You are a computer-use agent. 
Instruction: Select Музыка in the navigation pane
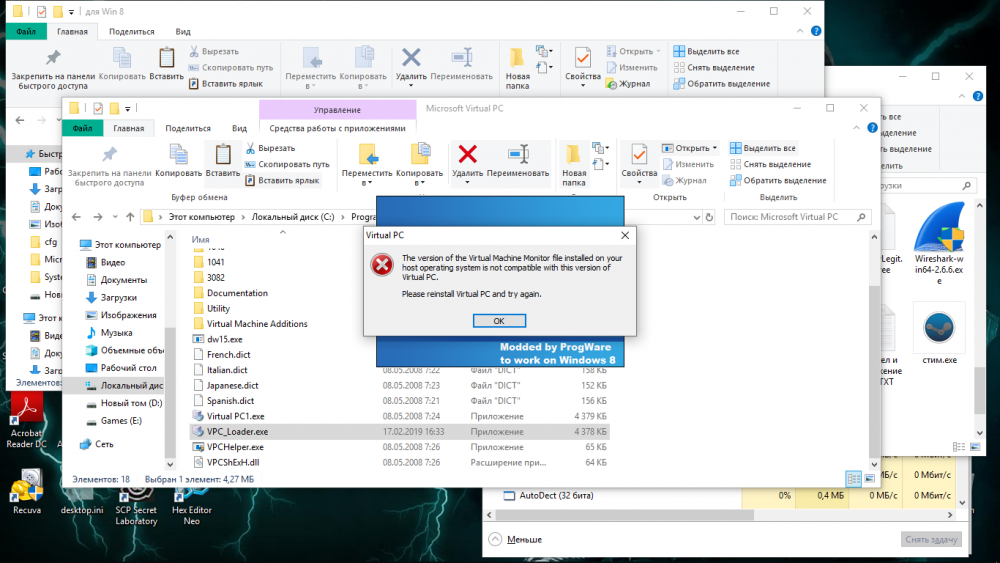point(116,333)
